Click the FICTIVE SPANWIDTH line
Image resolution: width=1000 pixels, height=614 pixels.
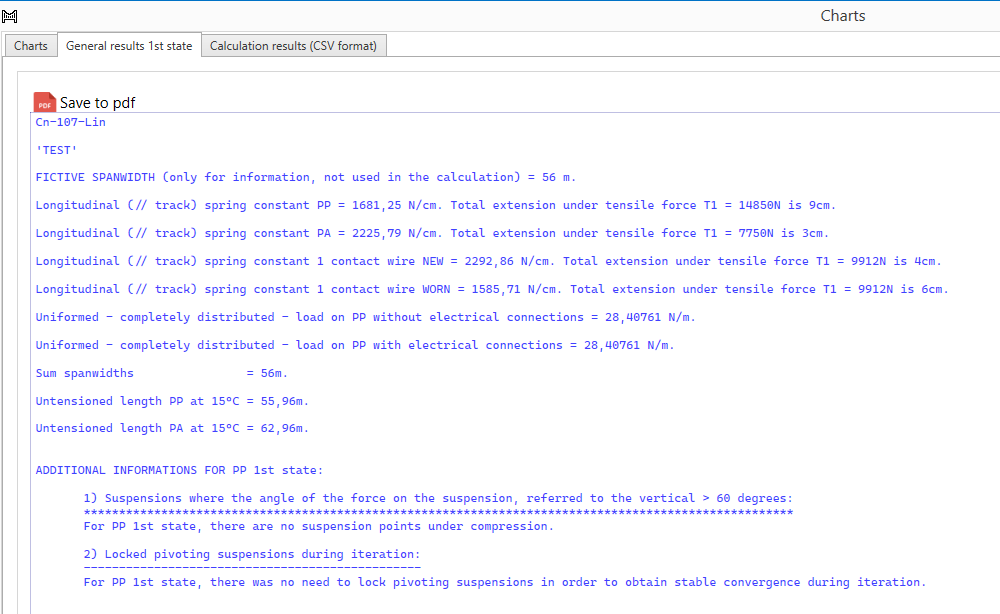click(x=305, y=177)
